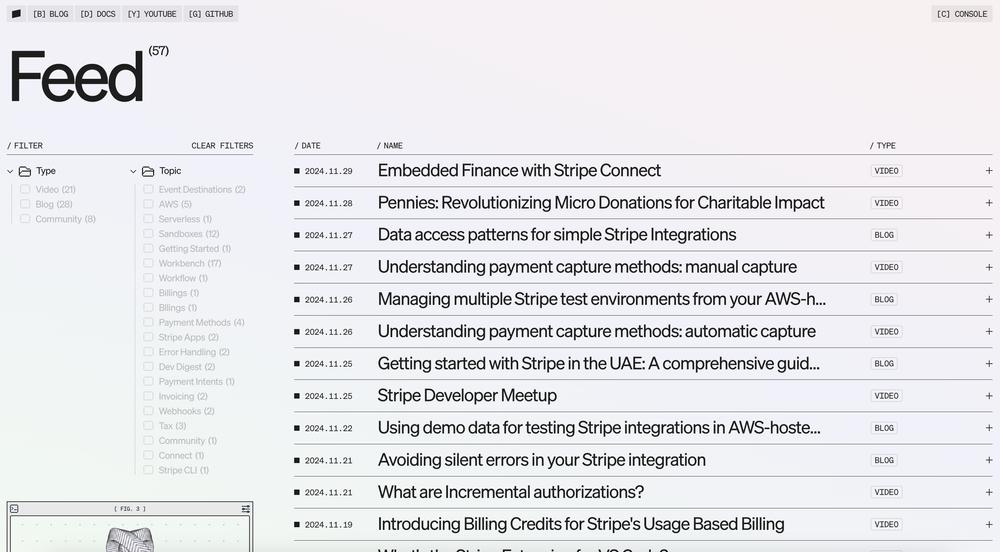Open Embedded Finance with Stripe Connect entry

click(519, 171)
